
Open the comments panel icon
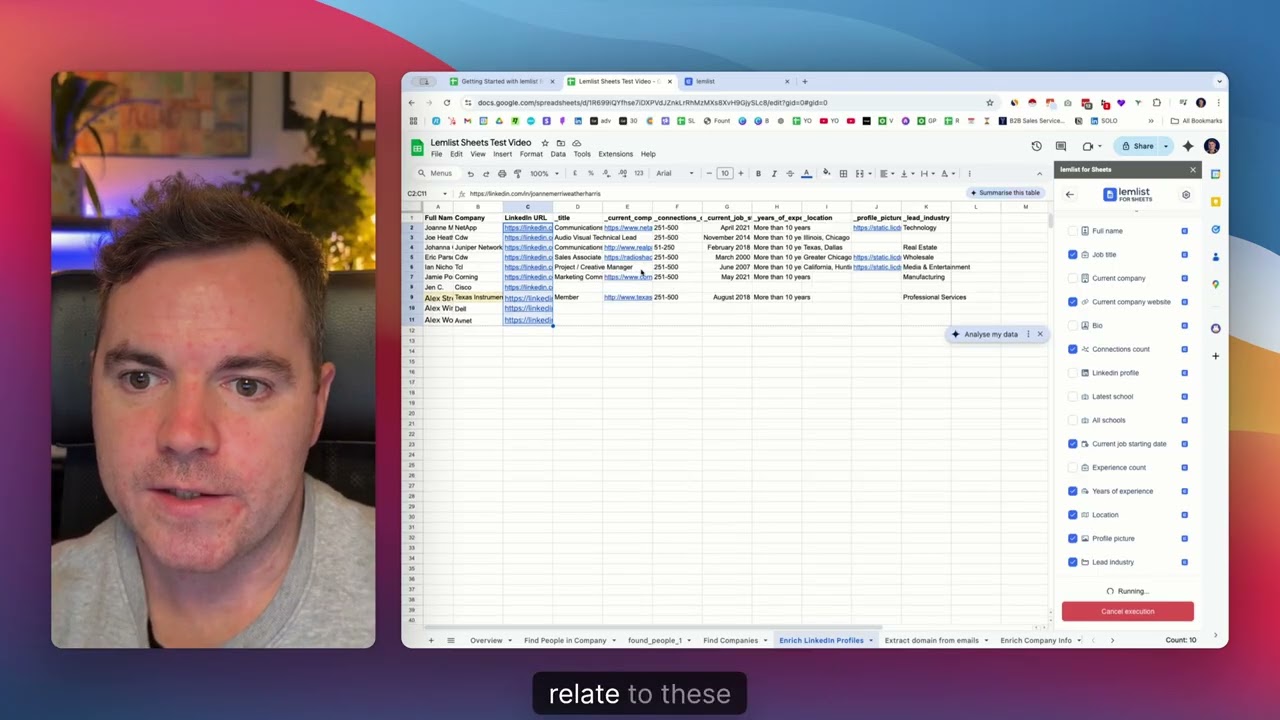[1061, 146]
